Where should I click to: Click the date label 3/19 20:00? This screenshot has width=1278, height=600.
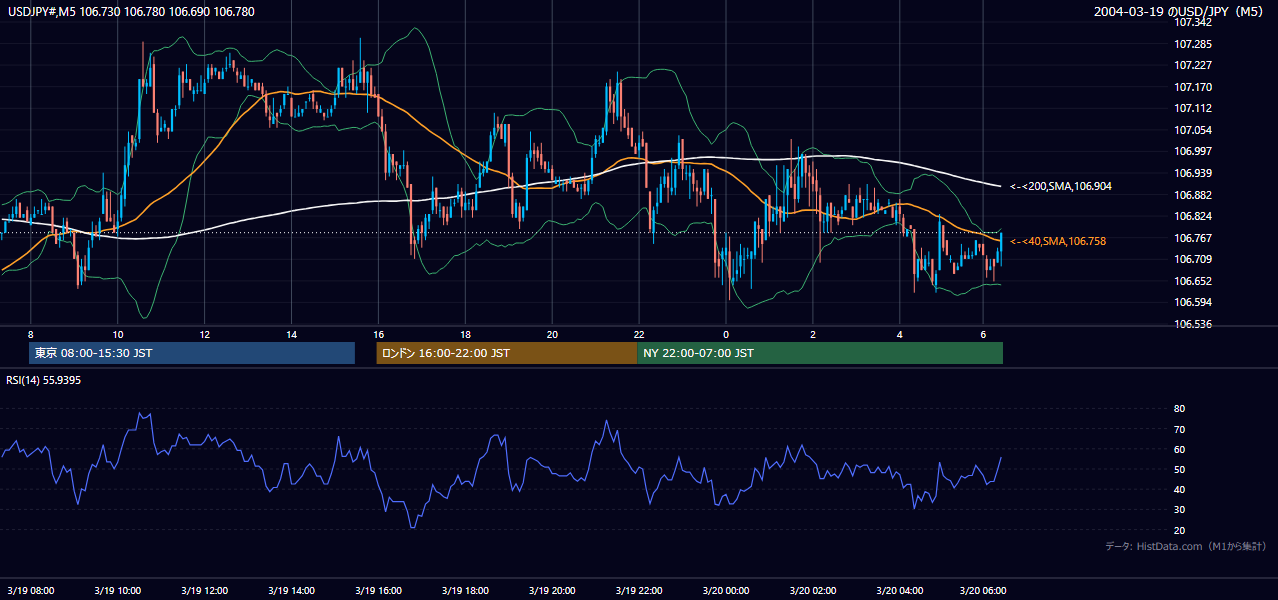(552, 591)
